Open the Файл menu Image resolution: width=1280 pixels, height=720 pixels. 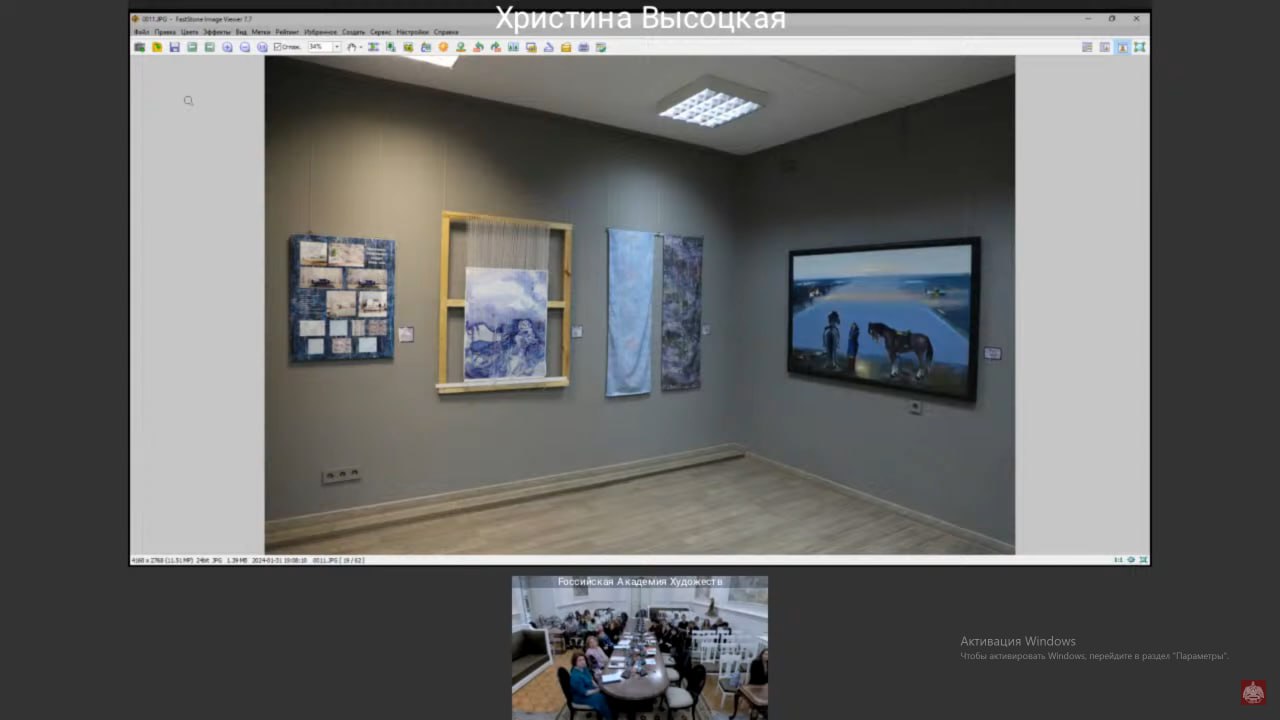coord(141,32)
